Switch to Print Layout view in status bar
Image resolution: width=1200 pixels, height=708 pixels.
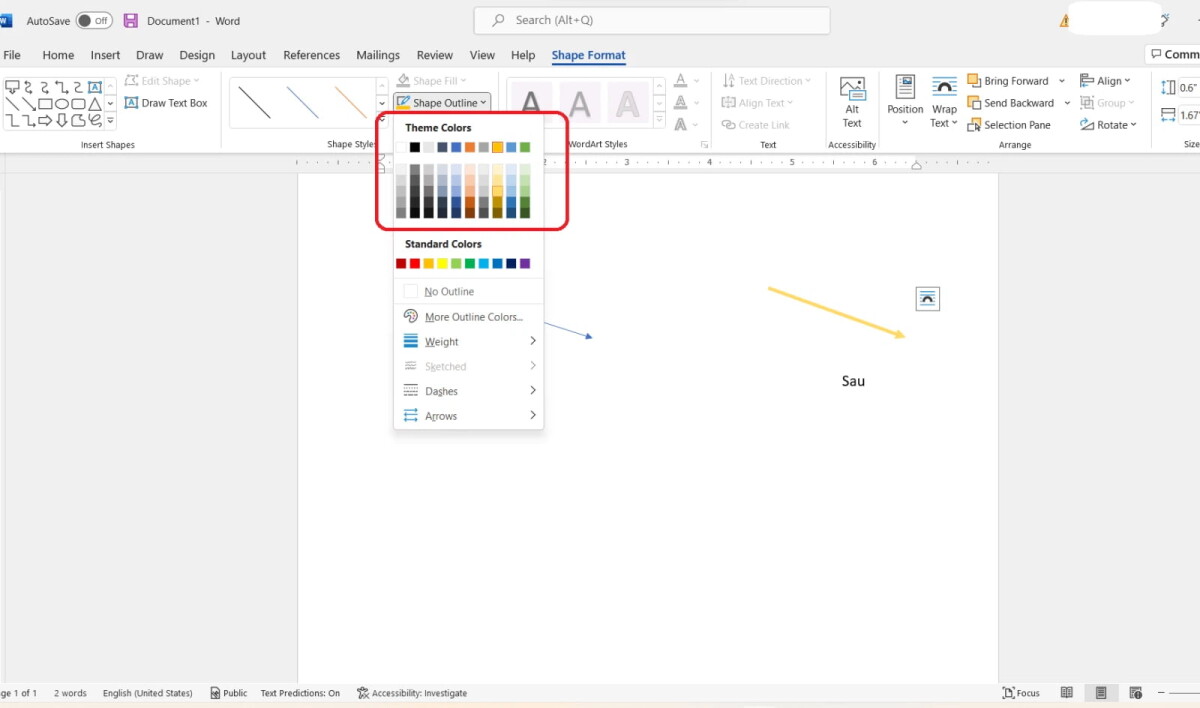[x=1101, y=693]
